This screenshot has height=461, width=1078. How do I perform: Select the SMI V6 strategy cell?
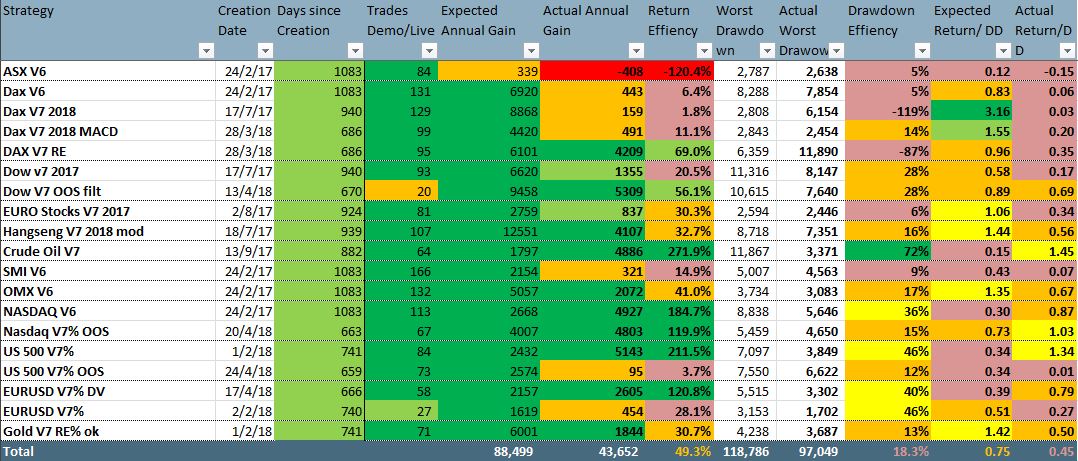[107, 271]
